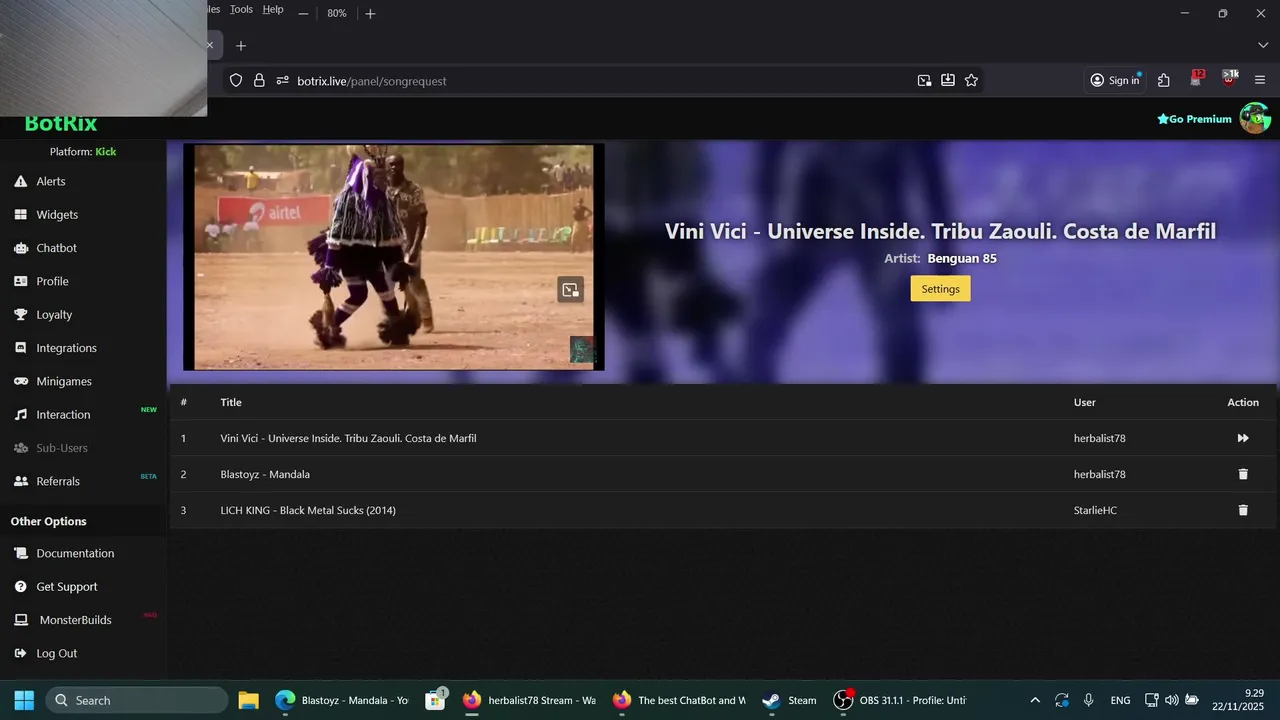
Task: Click the volume icon in tray
Action: click(1171, 700)
